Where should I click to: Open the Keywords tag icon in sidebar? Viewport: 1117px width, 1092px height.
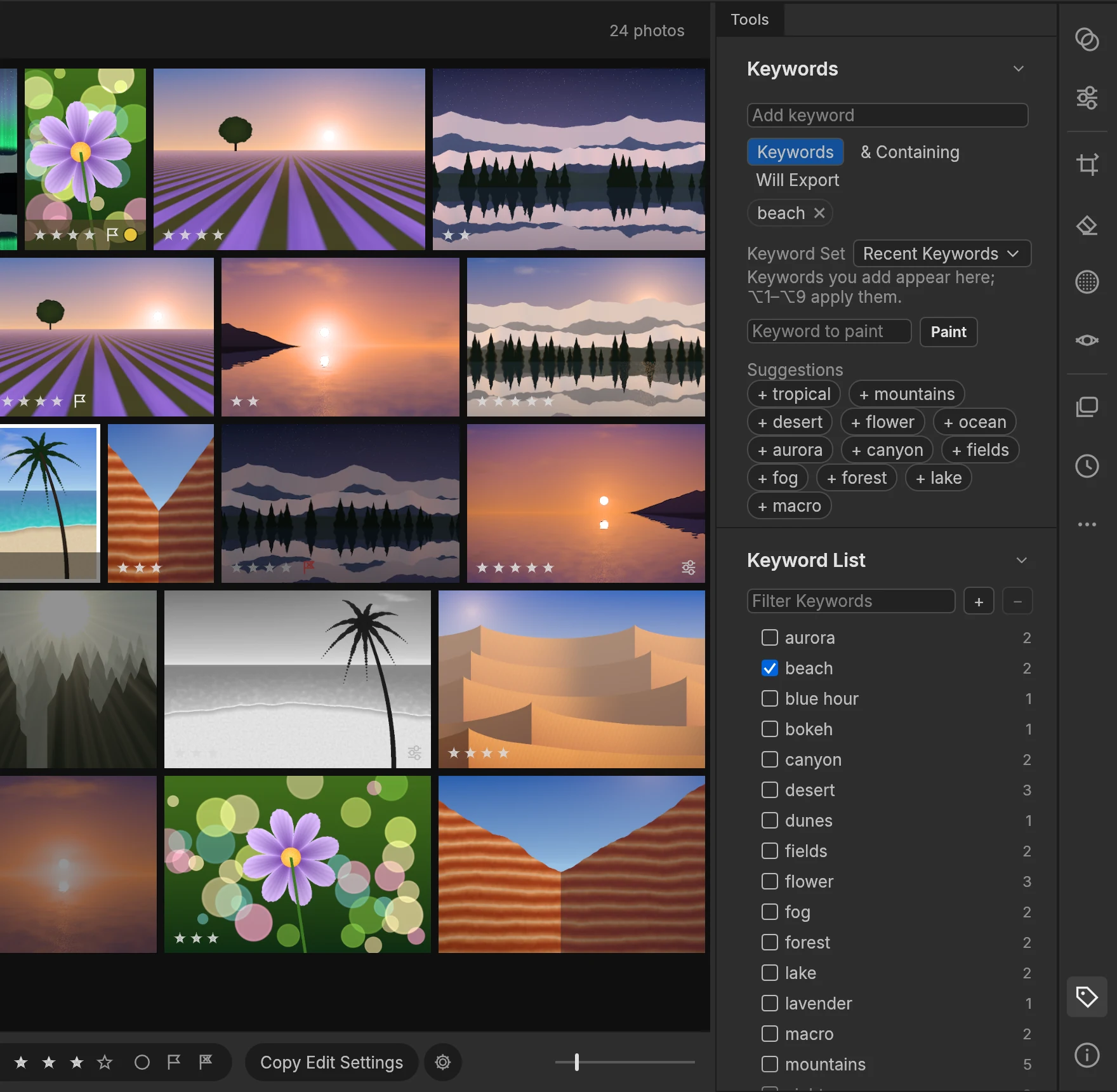tap(1087, 997)
